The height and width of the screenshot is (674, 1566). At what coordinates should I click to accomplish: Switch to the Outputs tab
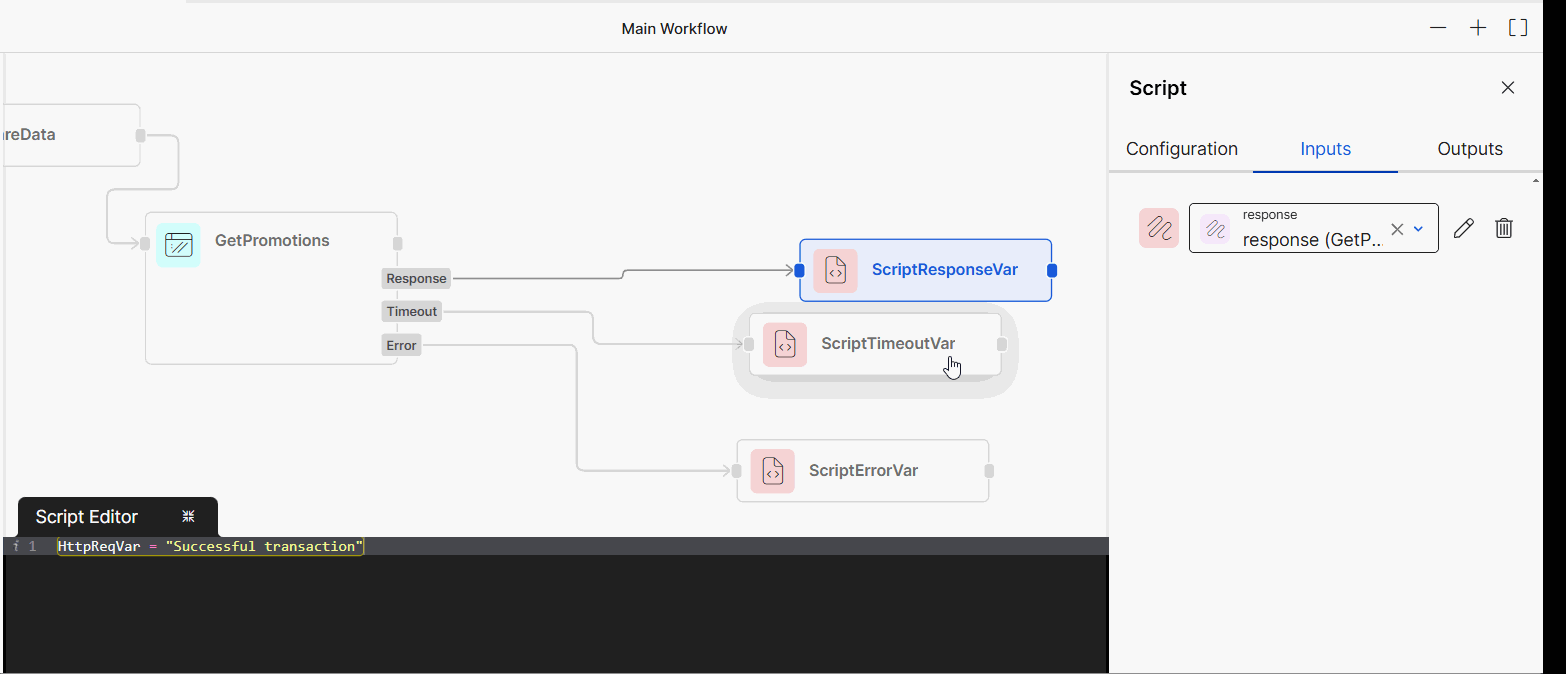pyautogui.click(x=1469, y=148)
